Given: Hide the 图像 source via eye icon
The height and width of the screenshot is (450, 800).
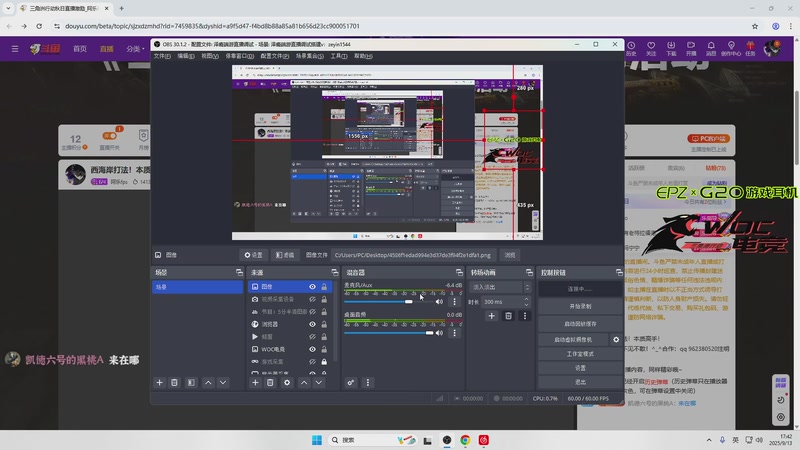Looking at the screenshot, I should (312, 287).
